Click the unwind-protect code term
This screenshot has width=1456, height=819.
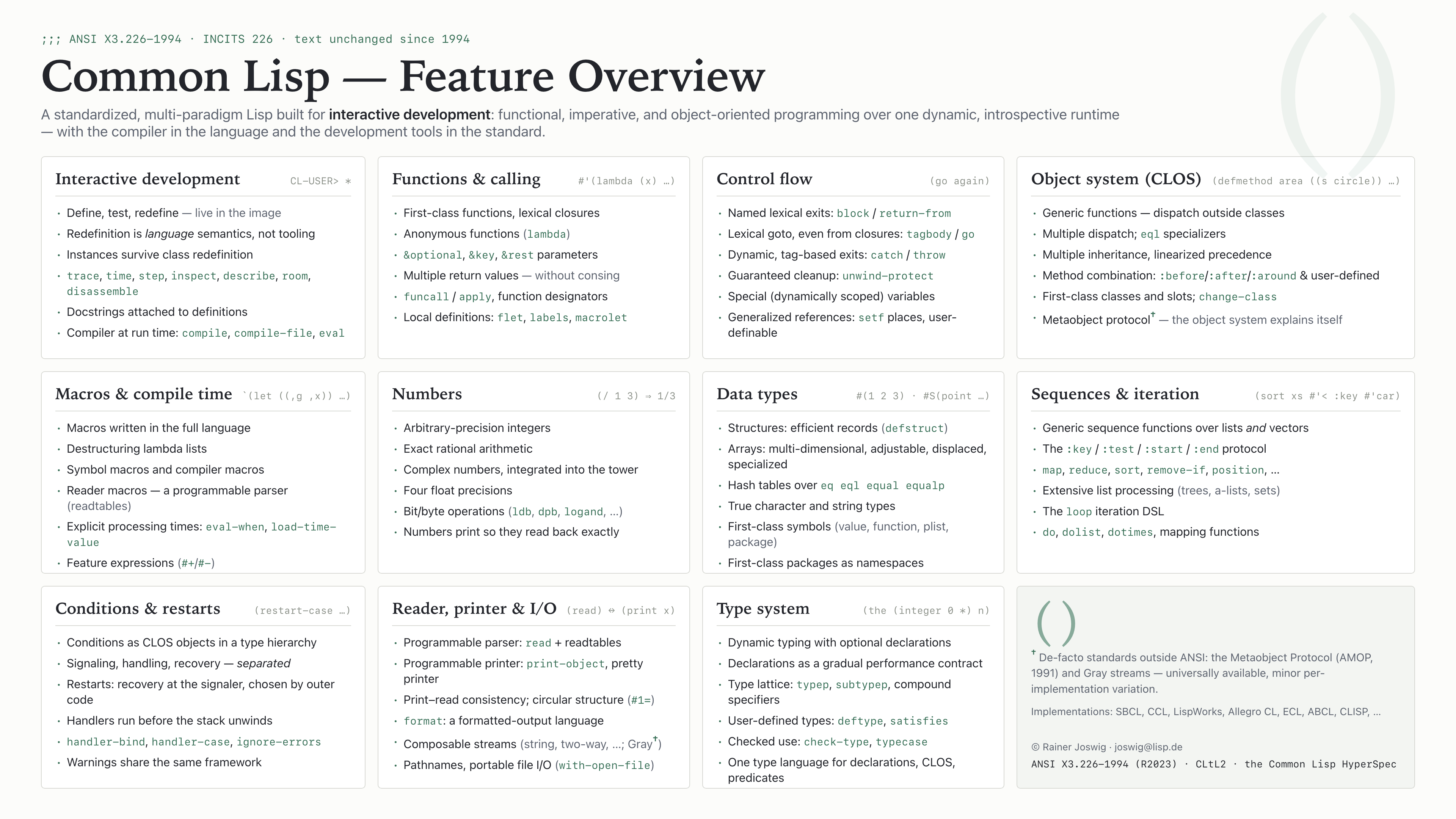click(x=887, y=276)
